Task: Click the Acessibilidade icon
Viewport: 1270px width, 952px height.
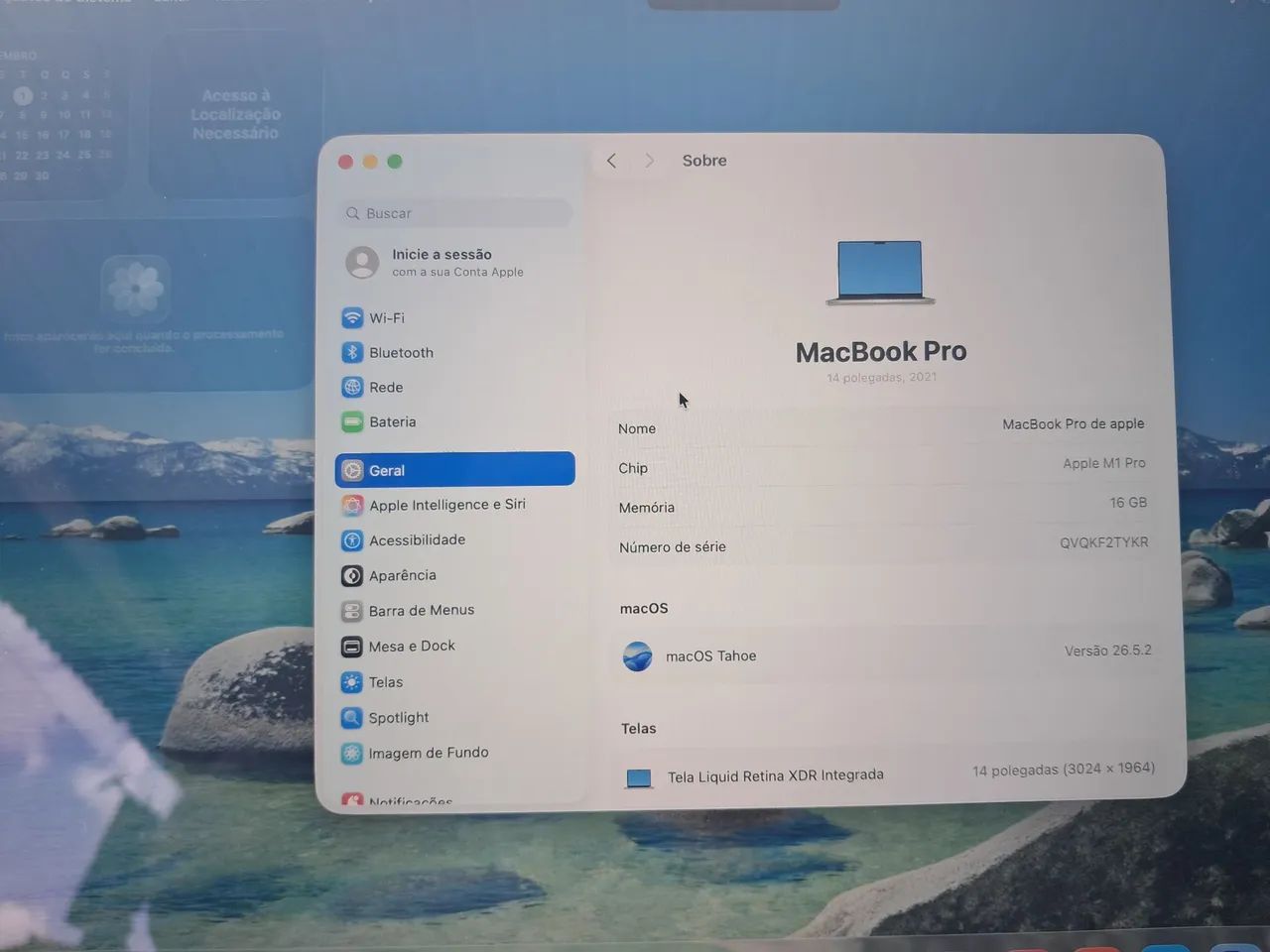Action: (352, 539)
